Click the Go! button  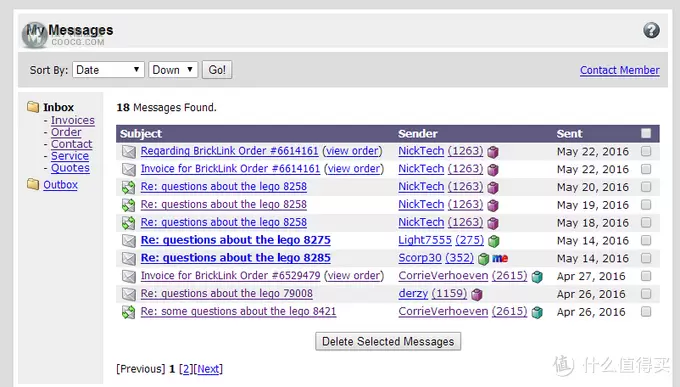pyautogui.click(x=217, y=70)
